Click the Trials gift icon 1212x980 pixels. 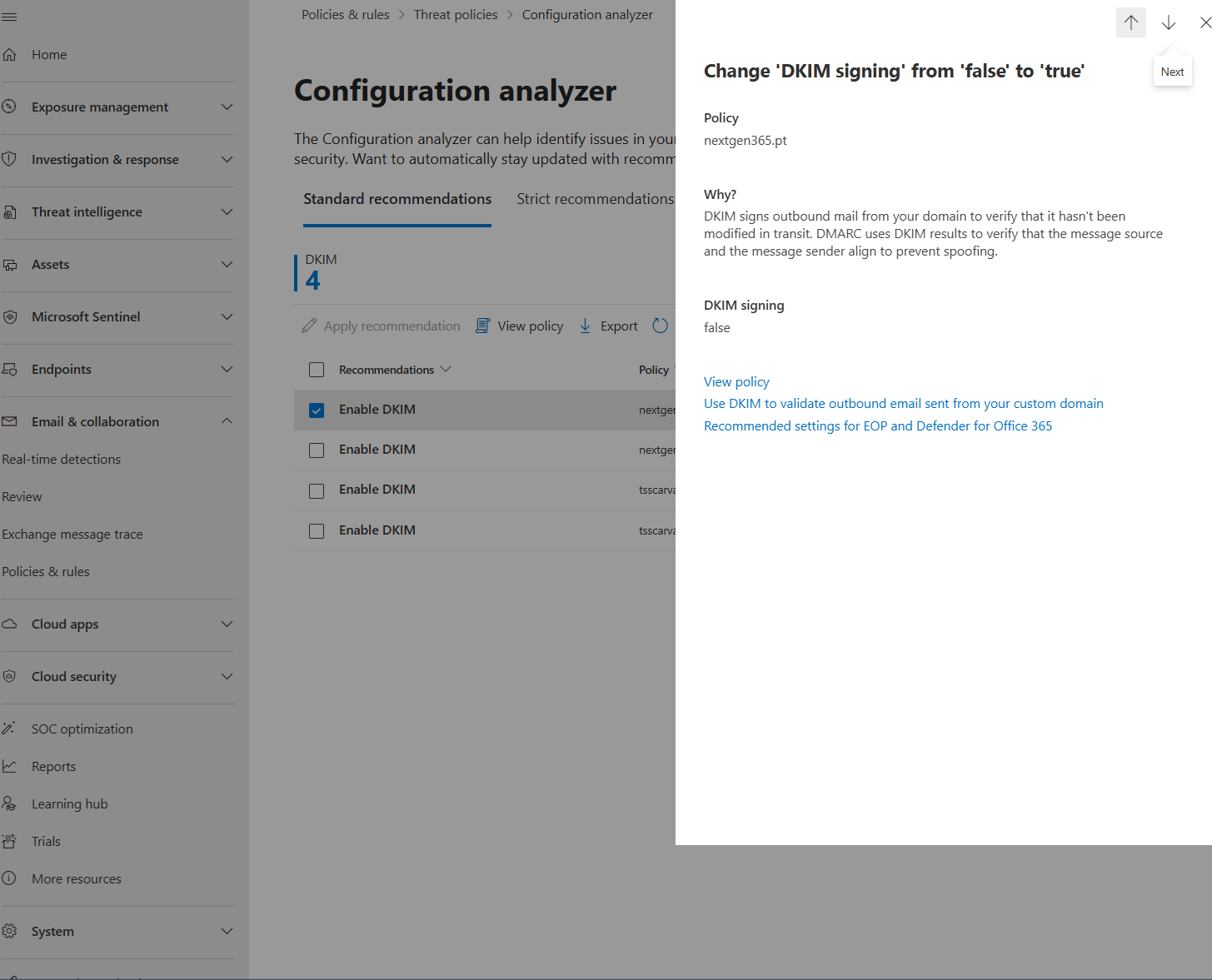(x=9, y=841)
